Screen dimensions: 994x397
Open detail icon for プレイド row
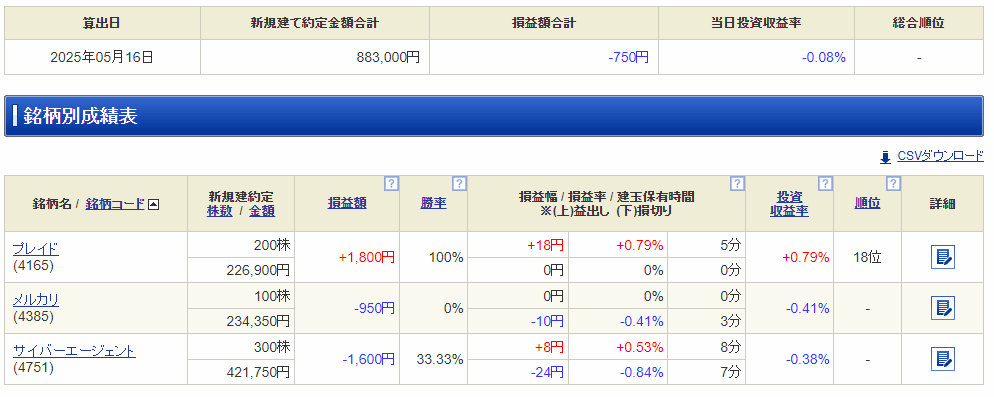pyautogui.click(x=943, y=257)
